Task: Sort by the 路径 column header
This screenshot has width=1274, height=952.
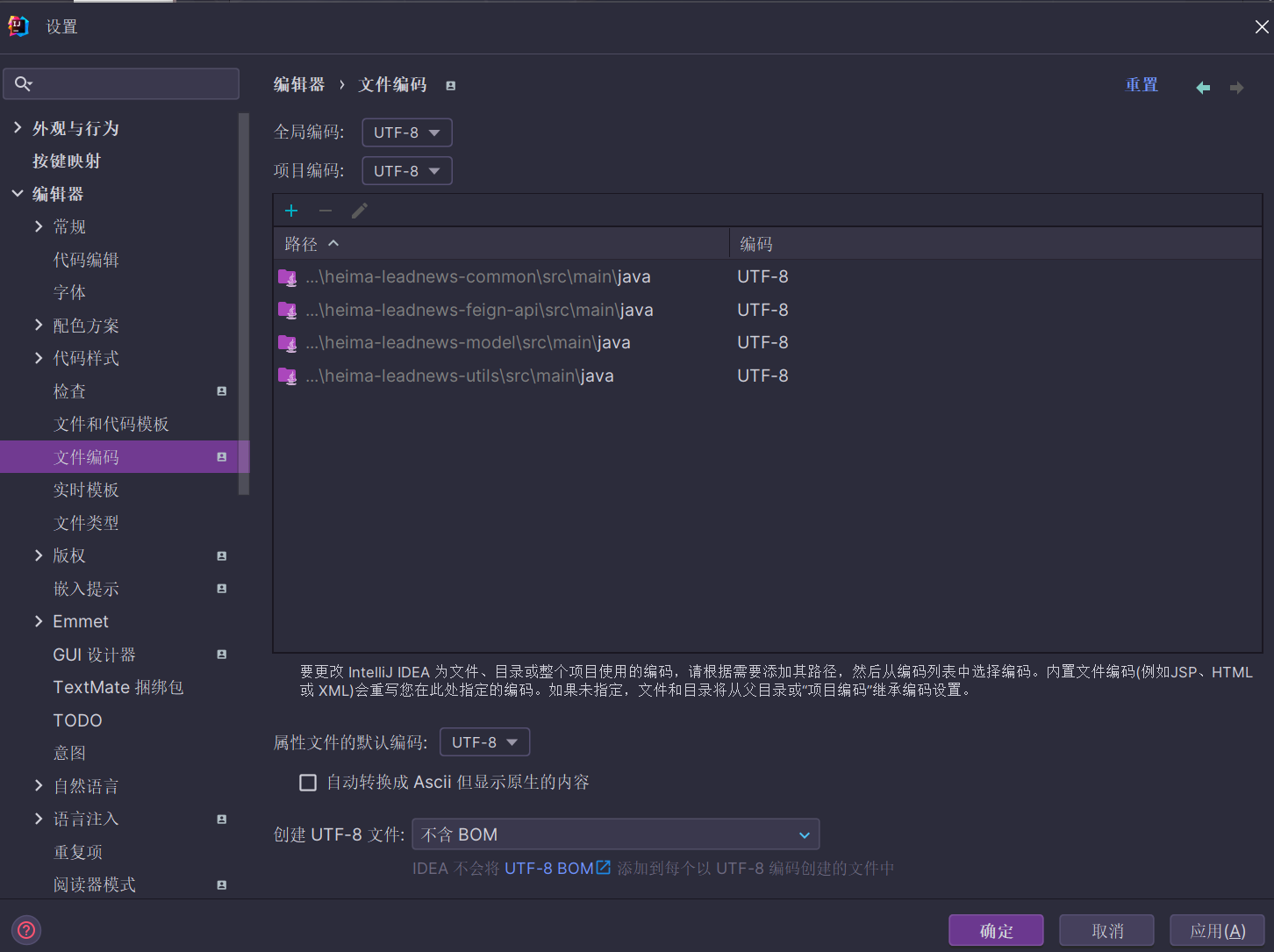Action: 501,244
